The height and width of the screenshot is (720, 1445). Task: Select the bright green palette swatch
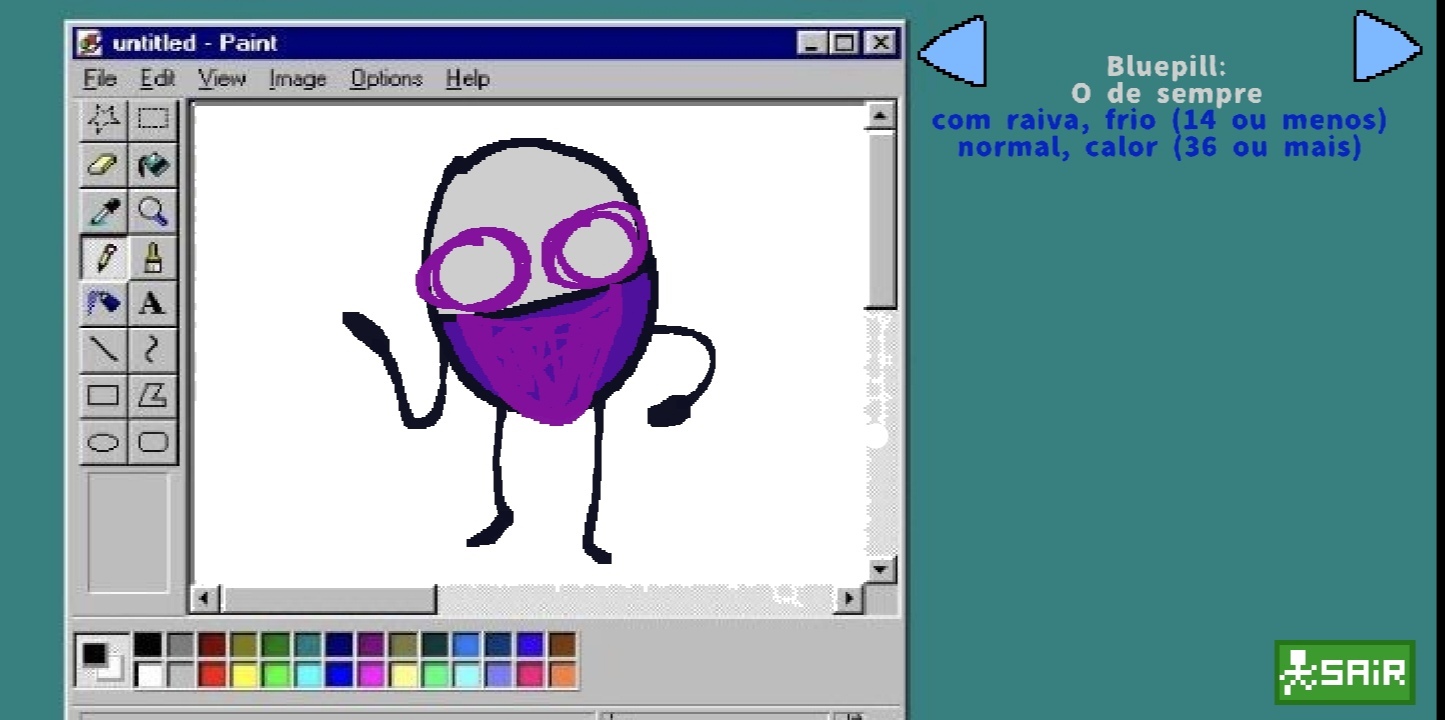275,675
